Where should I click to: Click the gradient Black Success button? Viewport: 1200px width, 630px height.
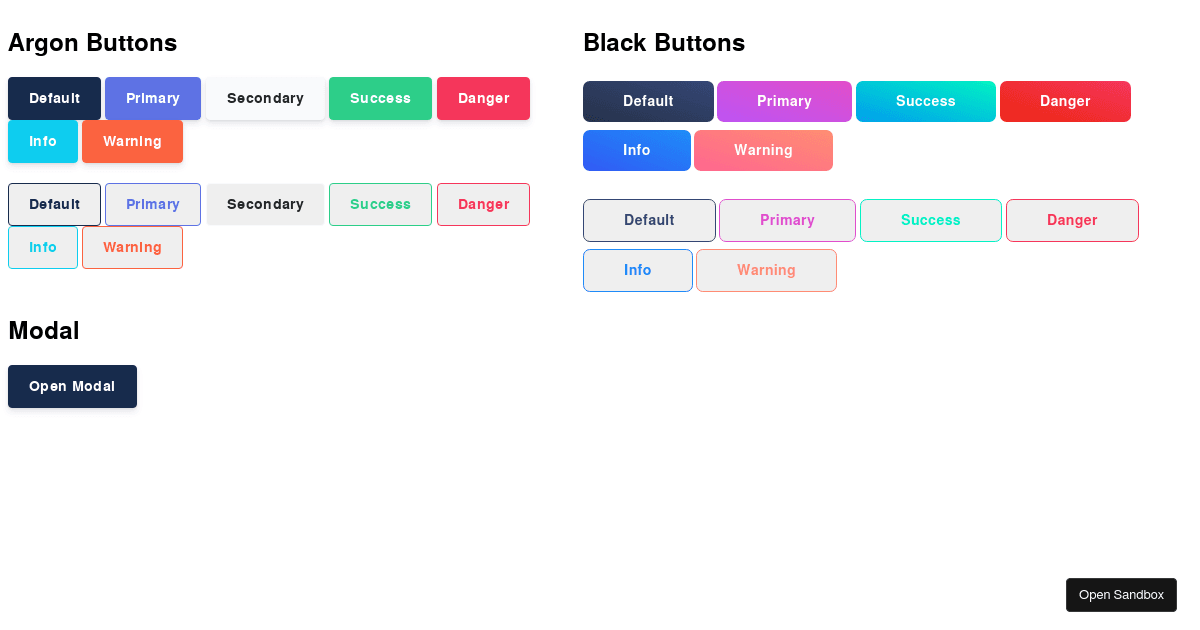(x=925, y=101)
